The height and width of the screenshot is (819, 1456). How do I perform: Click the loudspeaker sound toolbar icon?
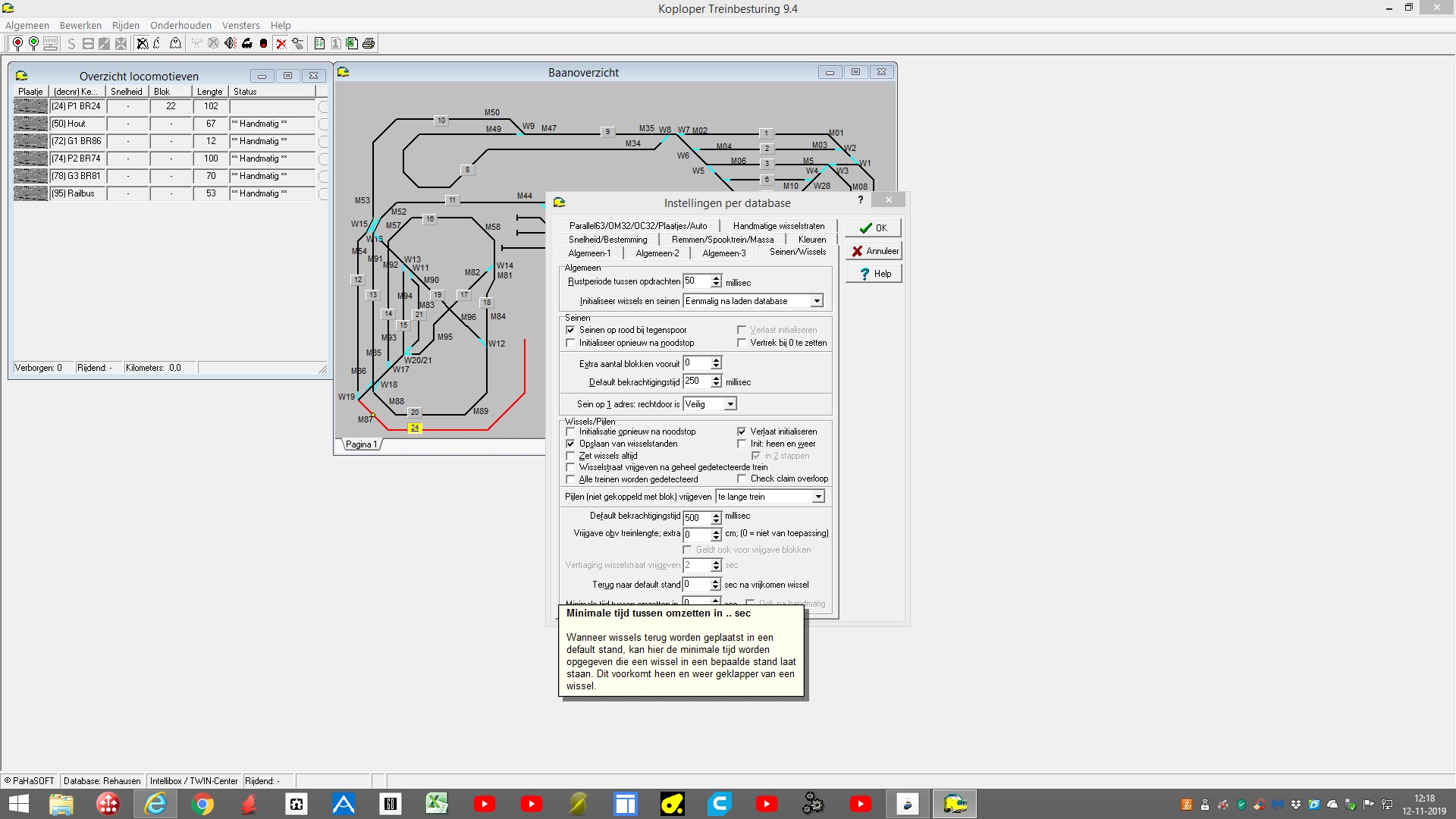231,43
